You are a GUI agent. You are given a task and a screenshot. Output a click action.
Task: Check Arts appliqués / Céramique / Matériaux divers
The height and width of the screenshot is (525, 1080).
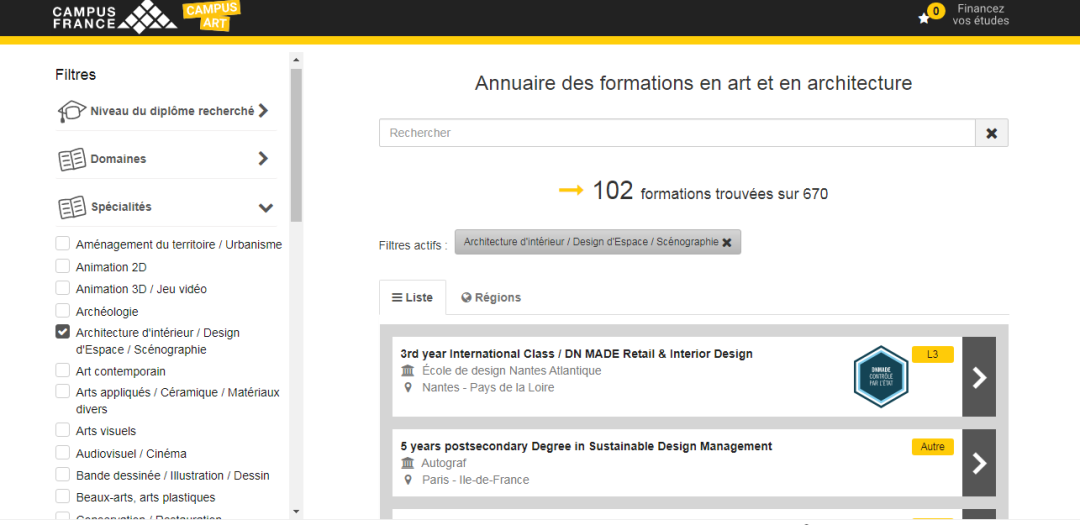click(x=63, y=392)
